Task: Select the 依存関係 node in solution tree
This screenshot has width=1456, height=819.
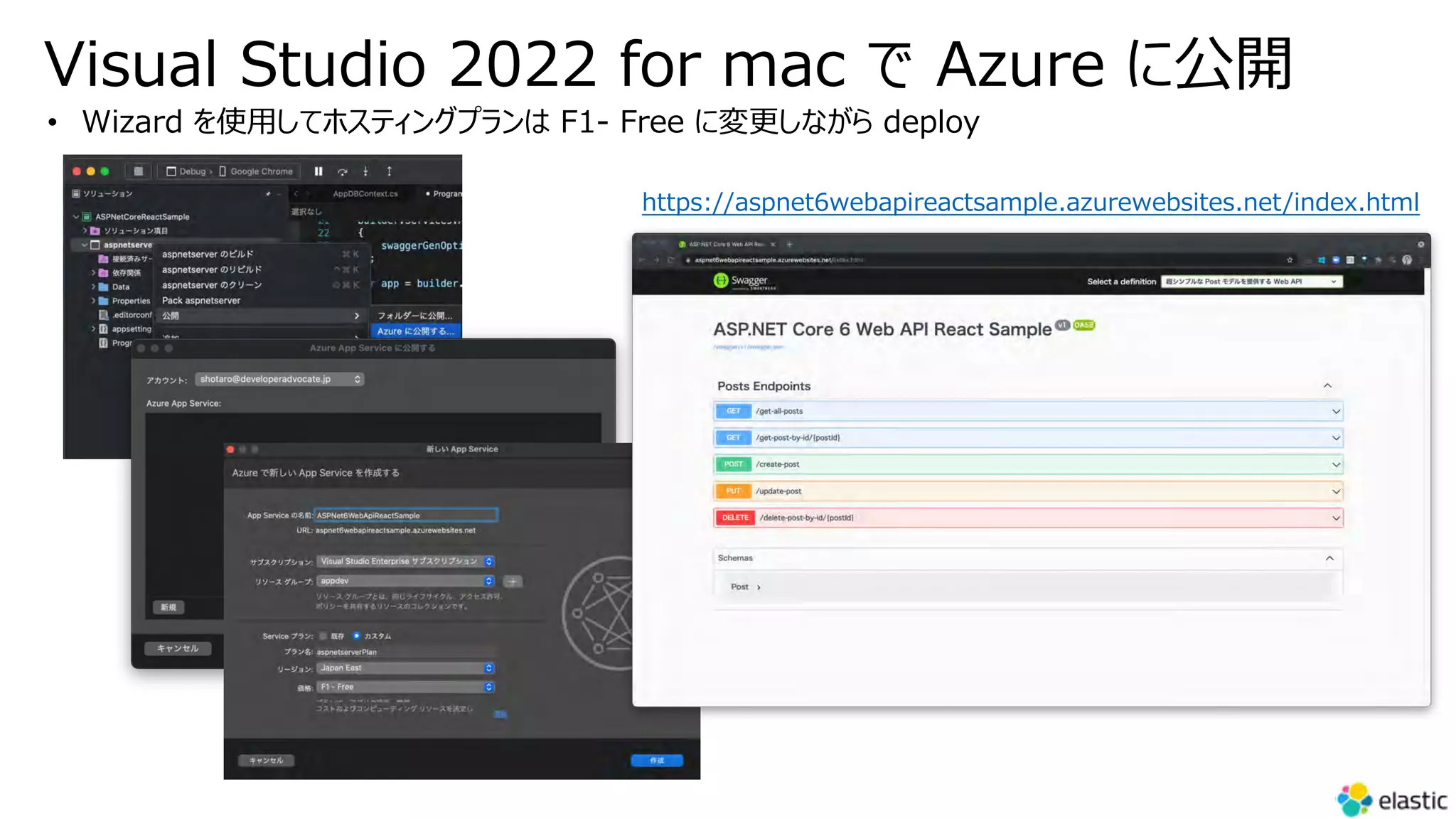Action: [x=119, y=273]
